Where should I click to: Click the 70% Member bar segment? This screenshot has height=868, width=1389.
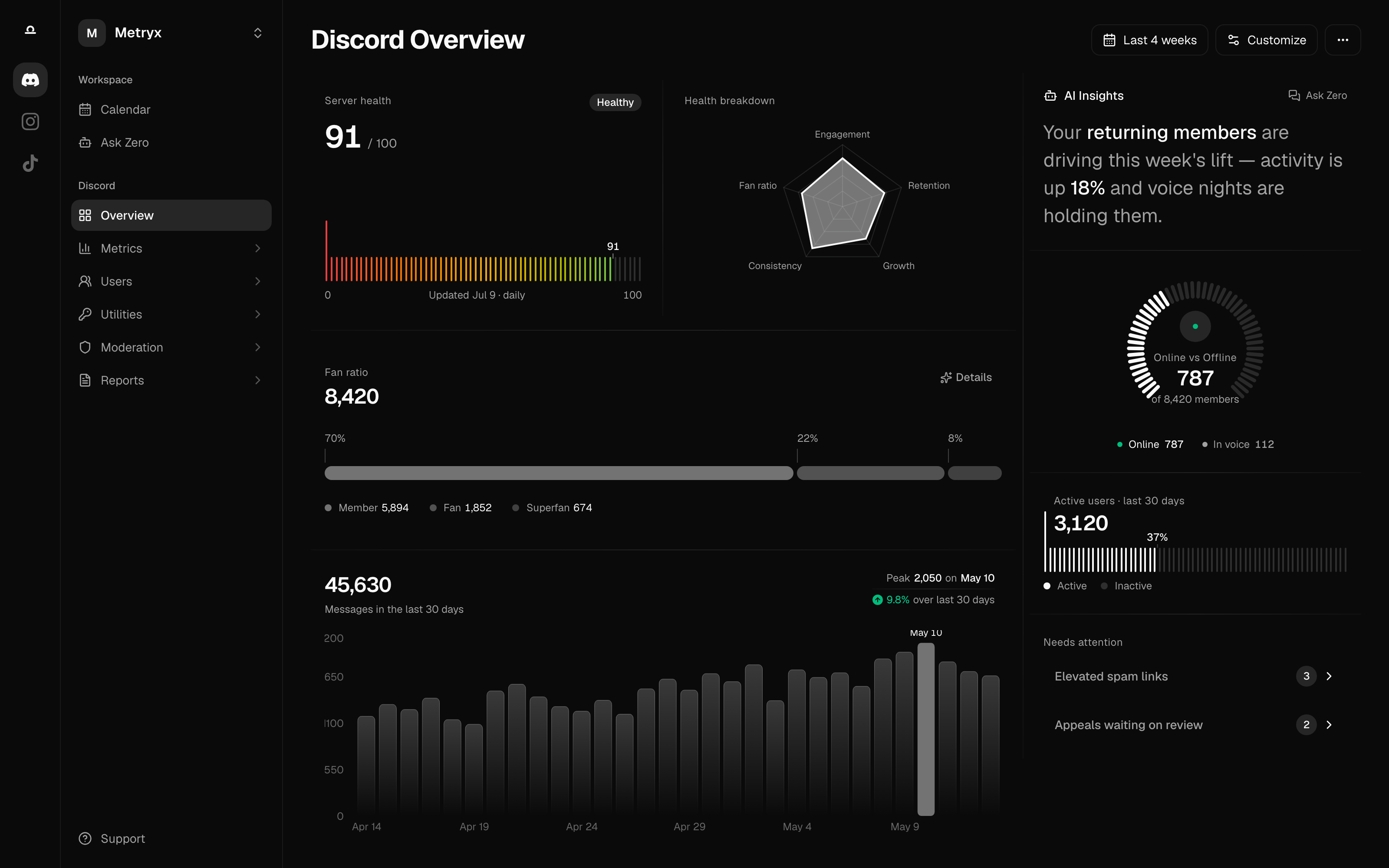tap(559, 473)
